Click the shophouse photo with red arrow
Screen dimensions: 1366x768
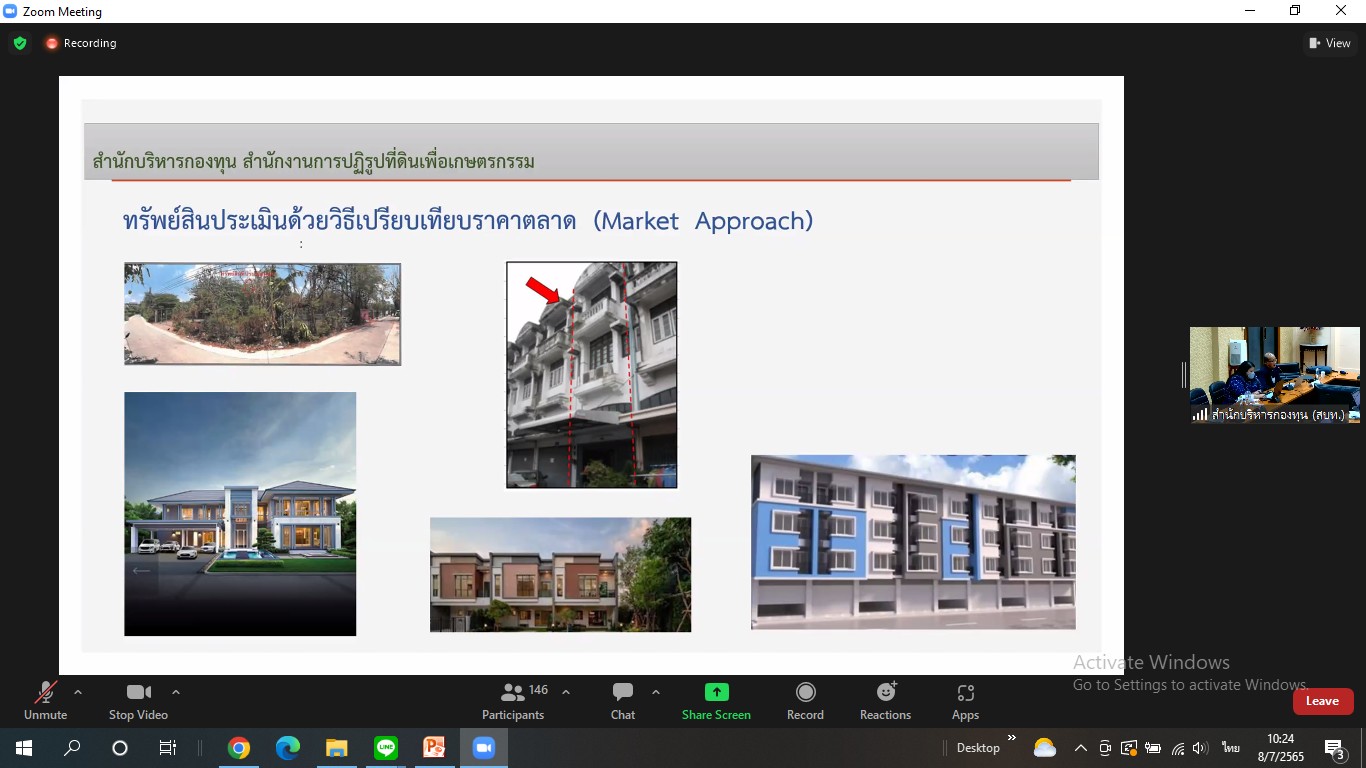point(592,375)
